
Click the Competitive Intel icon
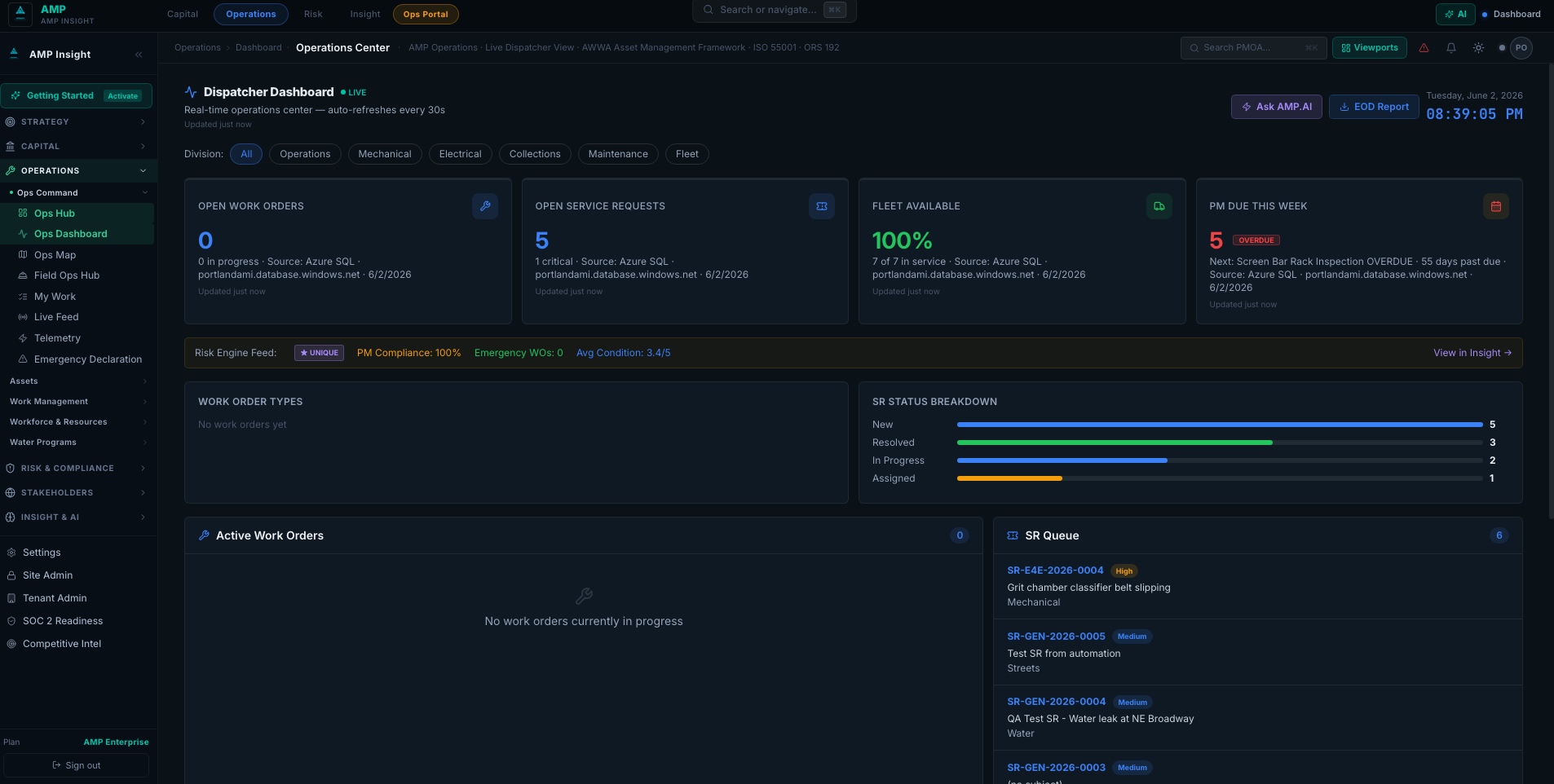click(x=11, y=644)
